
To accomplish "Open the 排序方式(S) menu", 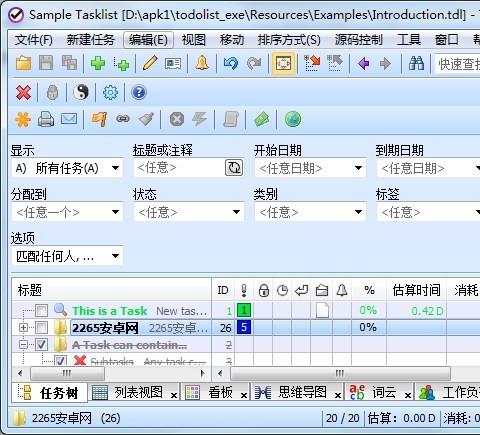I will pyautogui.click(x=289, y=40).
